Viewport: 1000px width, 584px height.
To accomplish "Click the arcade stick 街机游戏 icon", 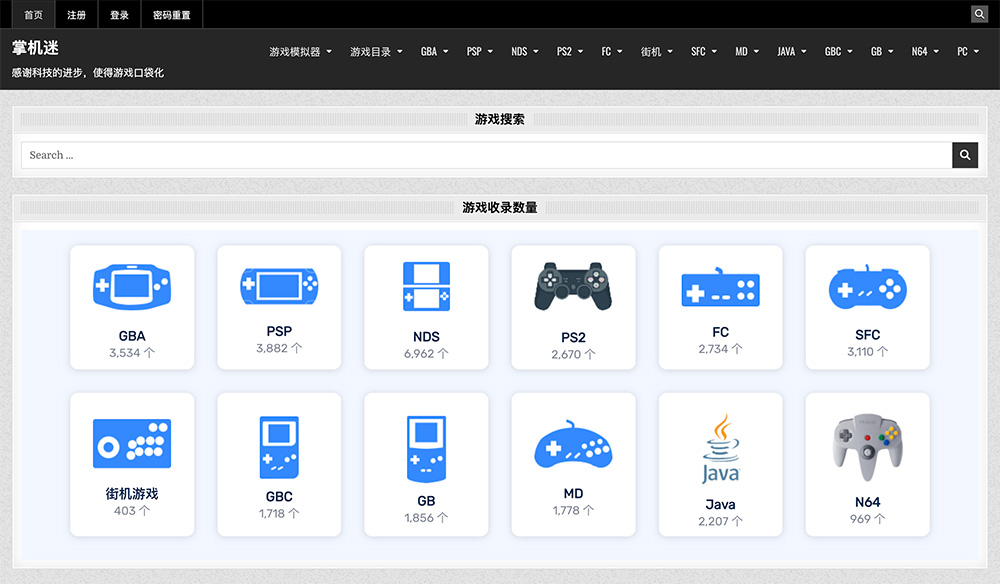I will coord(132,444).
